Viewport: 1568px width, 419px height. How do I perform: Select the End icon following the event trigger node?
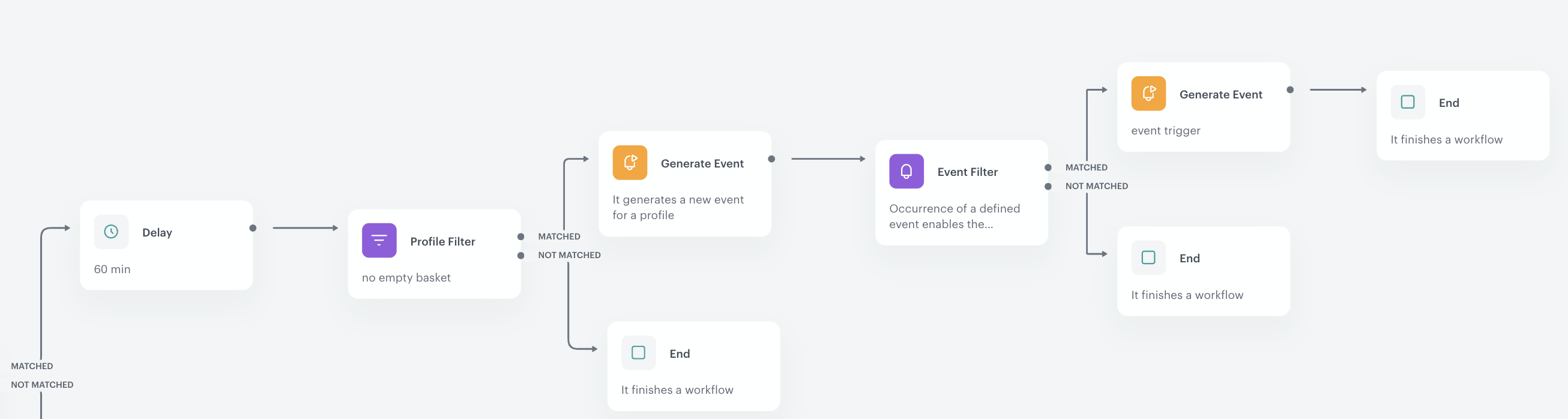pyautogui.click(x=1408, y=102)
